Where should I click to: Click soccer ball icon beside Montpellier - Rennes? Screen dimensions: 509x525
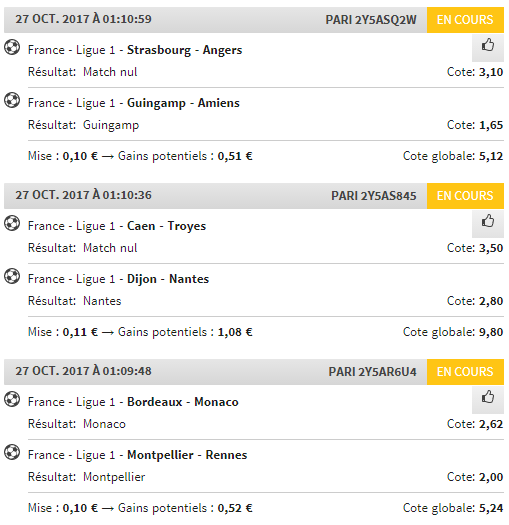pos(12,452)
